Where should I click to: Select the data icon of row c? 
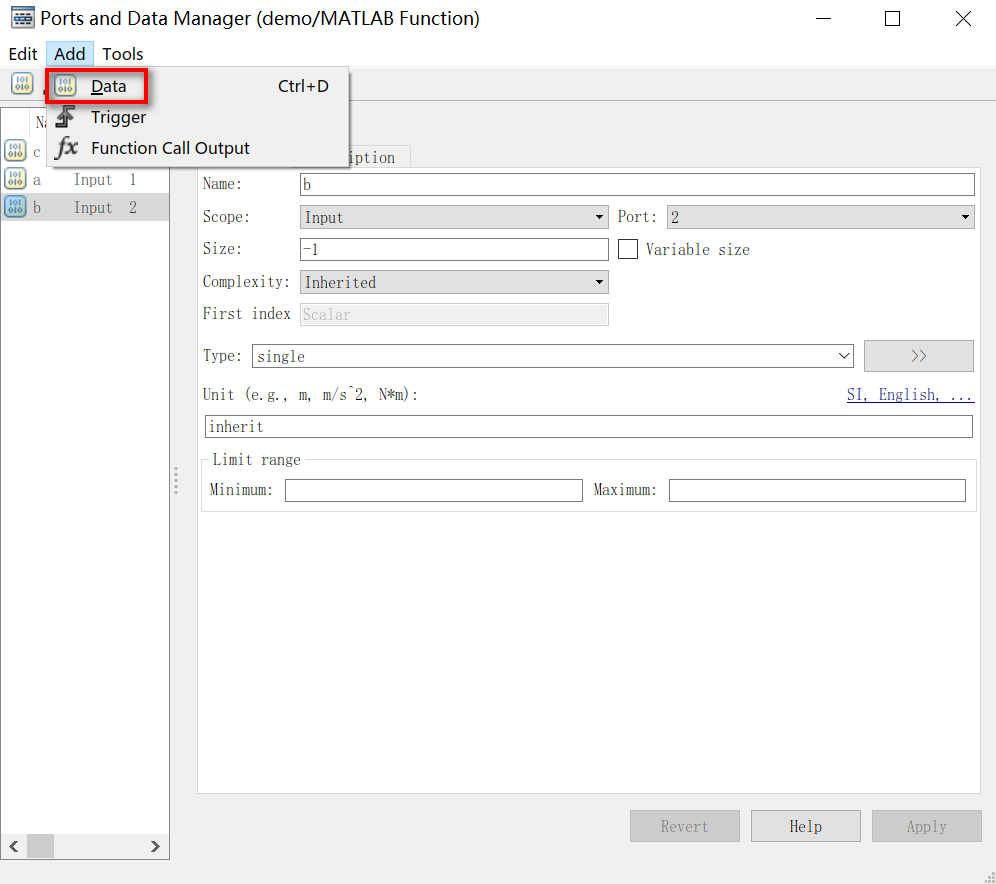(x=15, y=151)
